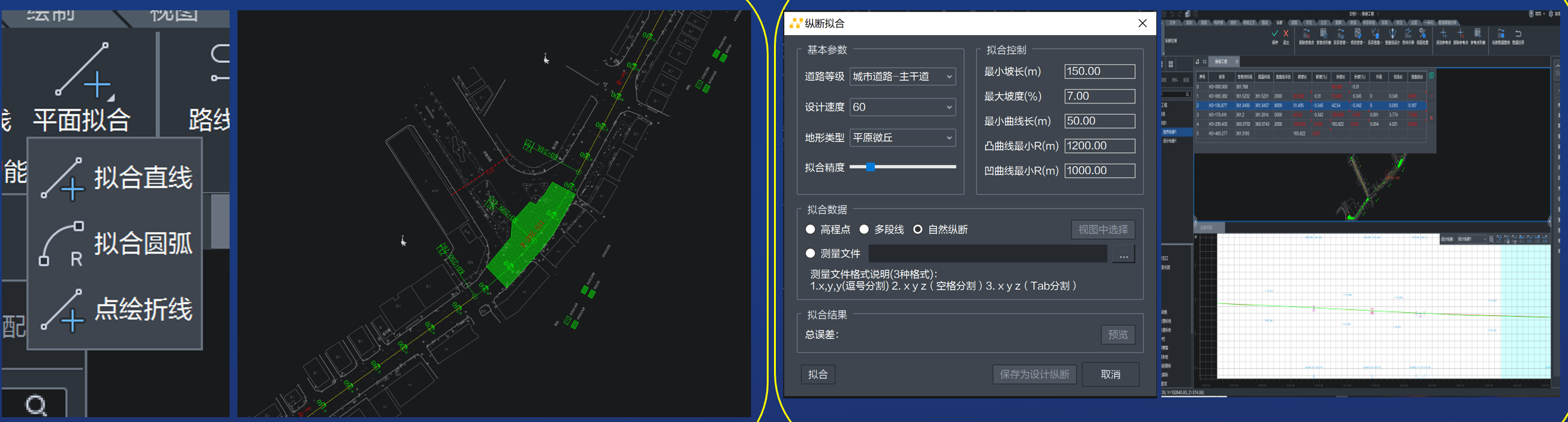
Task: Expand the 设计速度 dropdown
Action: tap(902, 107)
